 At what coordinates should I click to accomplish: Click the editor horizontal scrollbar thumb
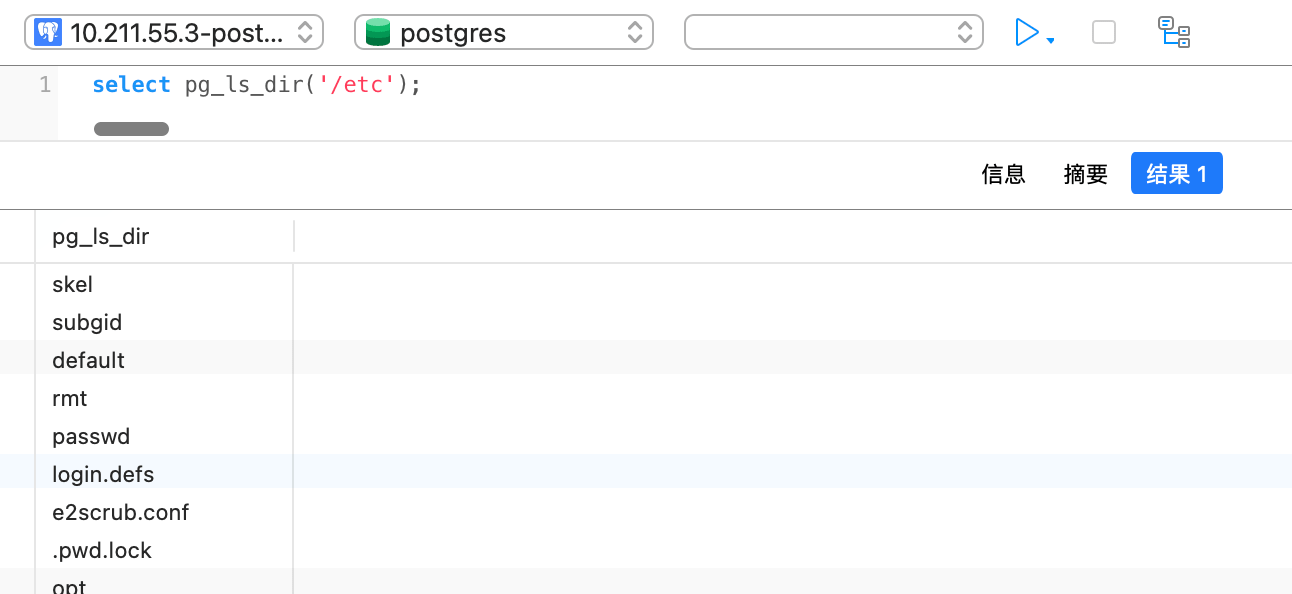[131, 128]
